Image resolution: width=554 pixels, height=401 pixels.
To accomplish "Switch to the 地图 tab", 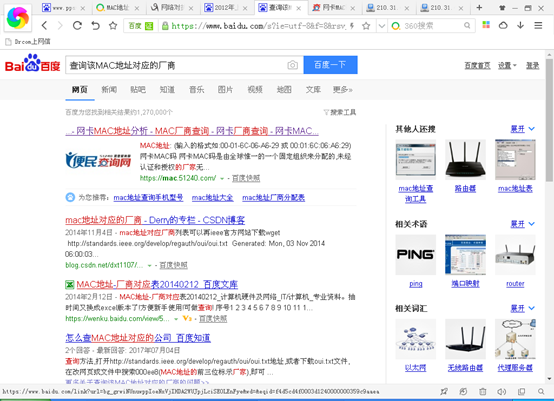I will pos(284,90).
